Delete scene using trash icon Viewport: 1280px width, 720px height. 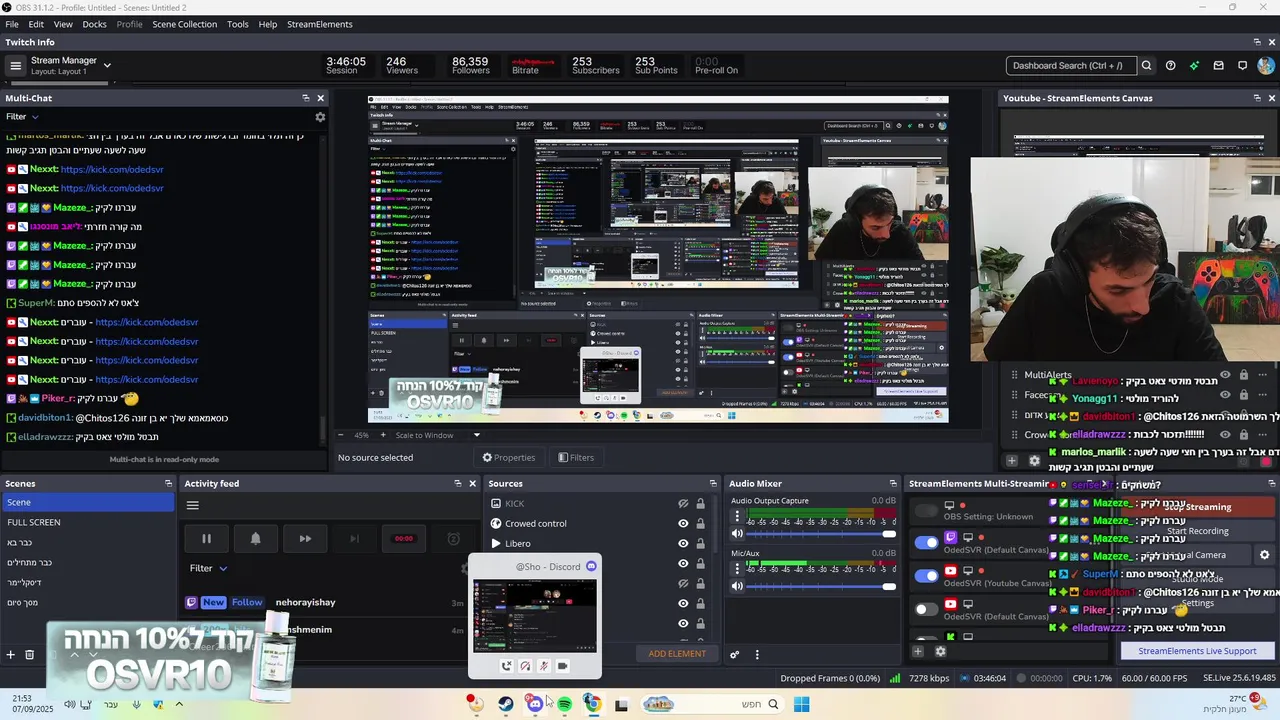(x=30, y=654)
